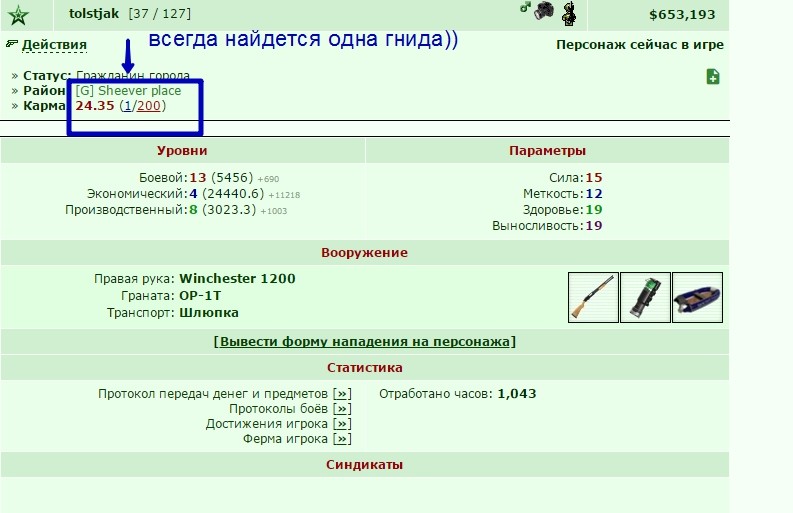This screenshot has height=513, width=793.
Task: Open the Winchester shotgun thumbnail
Action: pyautogui.click(x=593, y=297)
